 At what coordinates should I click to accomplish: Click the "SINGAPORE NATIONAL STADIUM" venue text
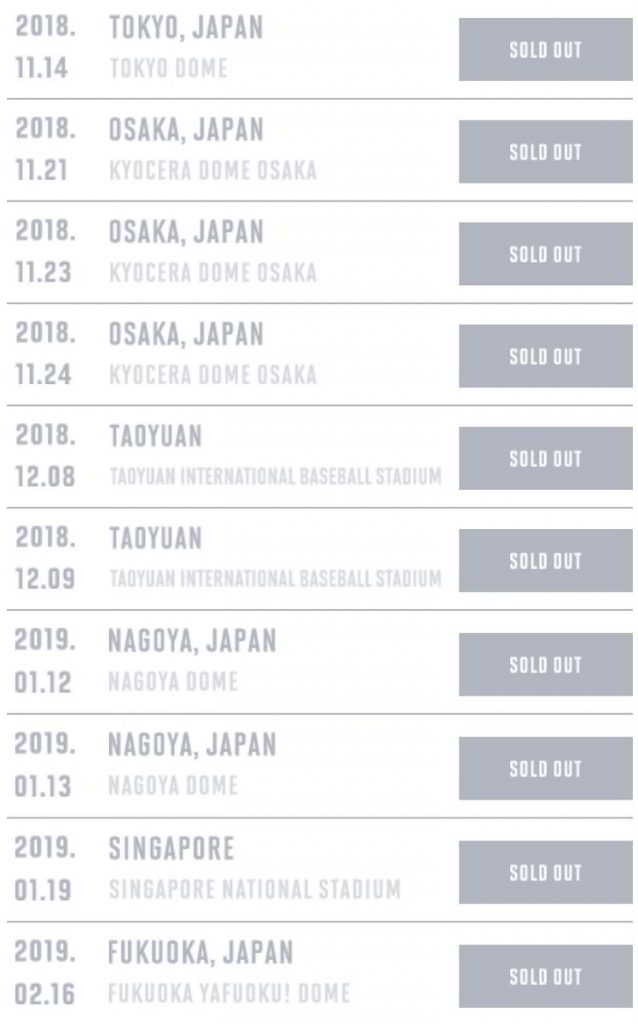pyautogui.click(x=254, y=889)
